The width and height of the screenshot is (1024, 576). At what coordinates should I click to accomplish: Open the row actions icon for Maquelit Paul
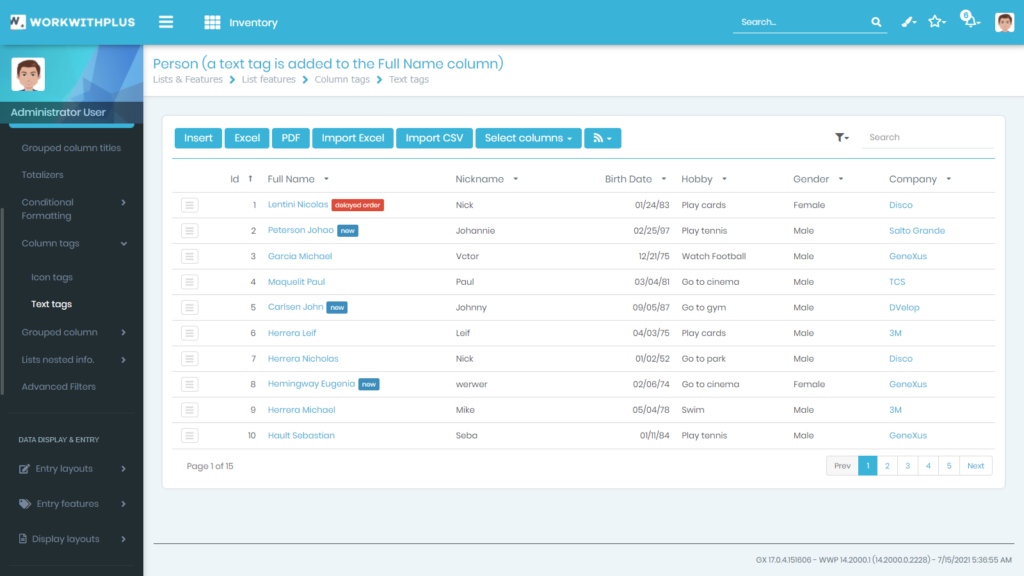[189, 281]
